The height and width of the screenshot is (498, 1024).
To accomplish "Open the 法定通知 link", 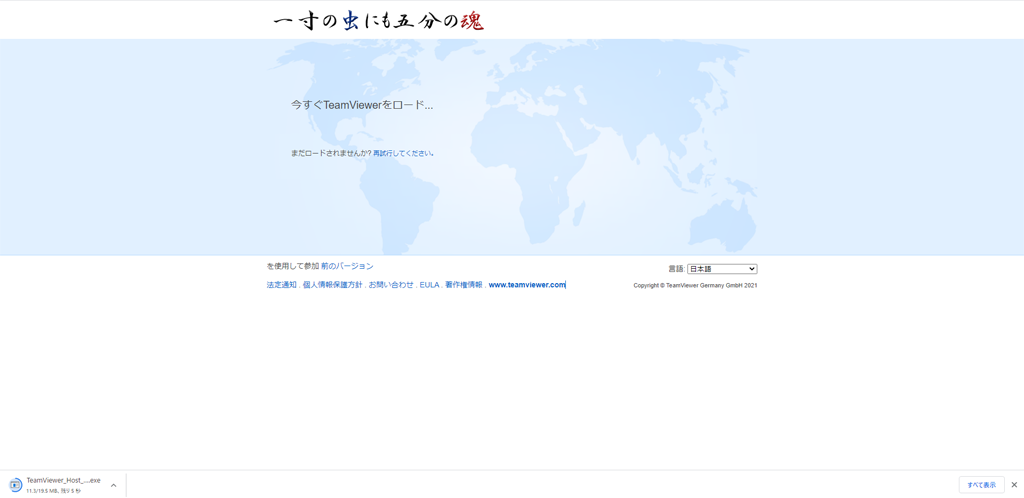I will pos(281,285).
